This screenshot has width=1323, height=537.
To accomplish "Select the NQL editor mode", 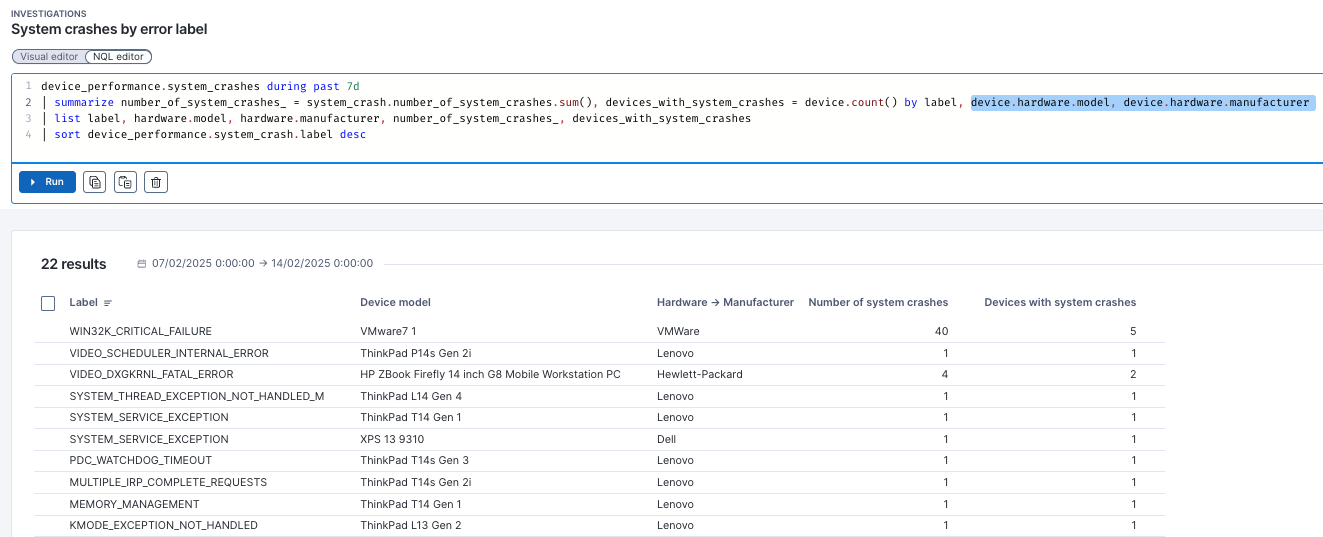I will pos(119,57).
